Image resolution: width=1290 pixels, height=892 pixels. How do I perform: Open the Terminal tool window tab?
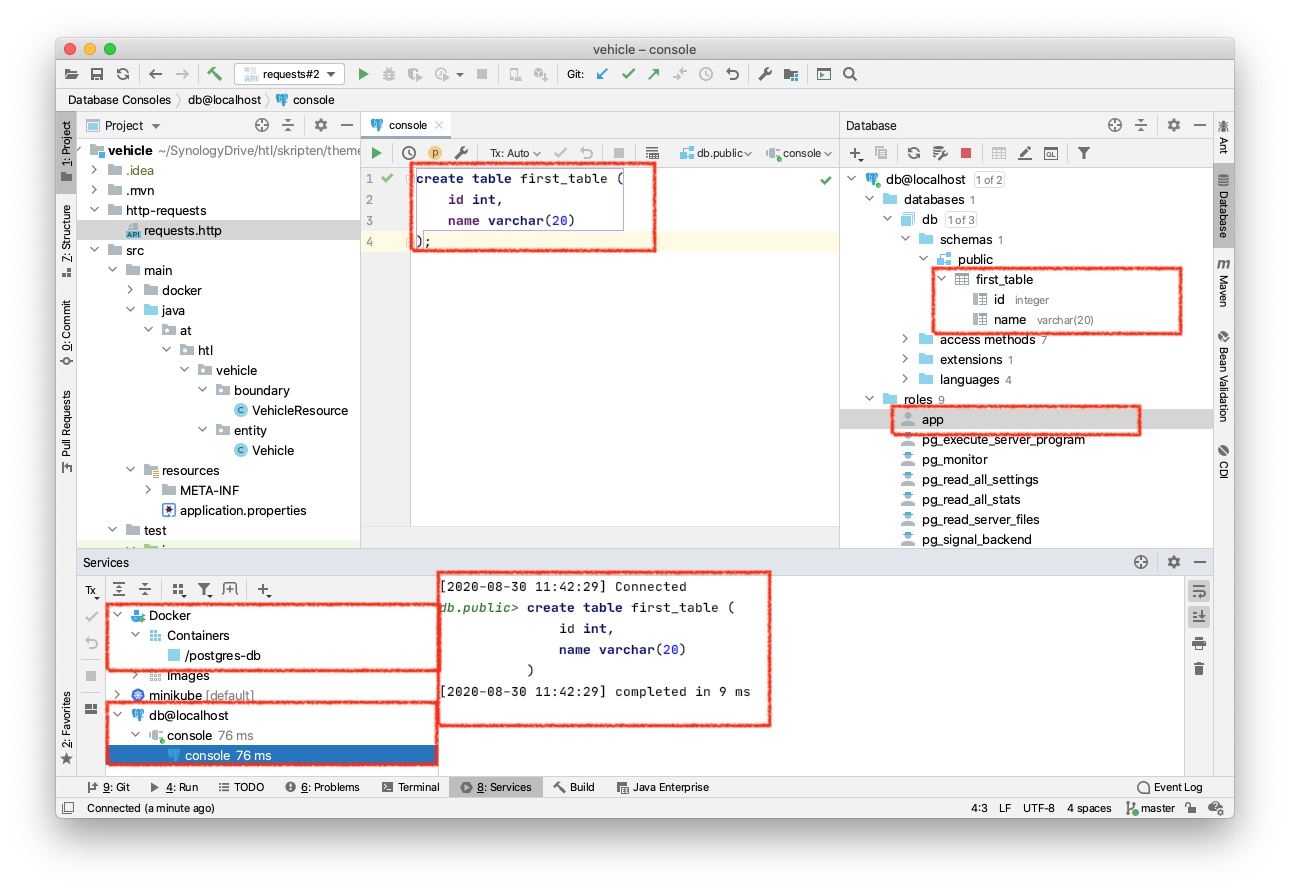(411, 787)
